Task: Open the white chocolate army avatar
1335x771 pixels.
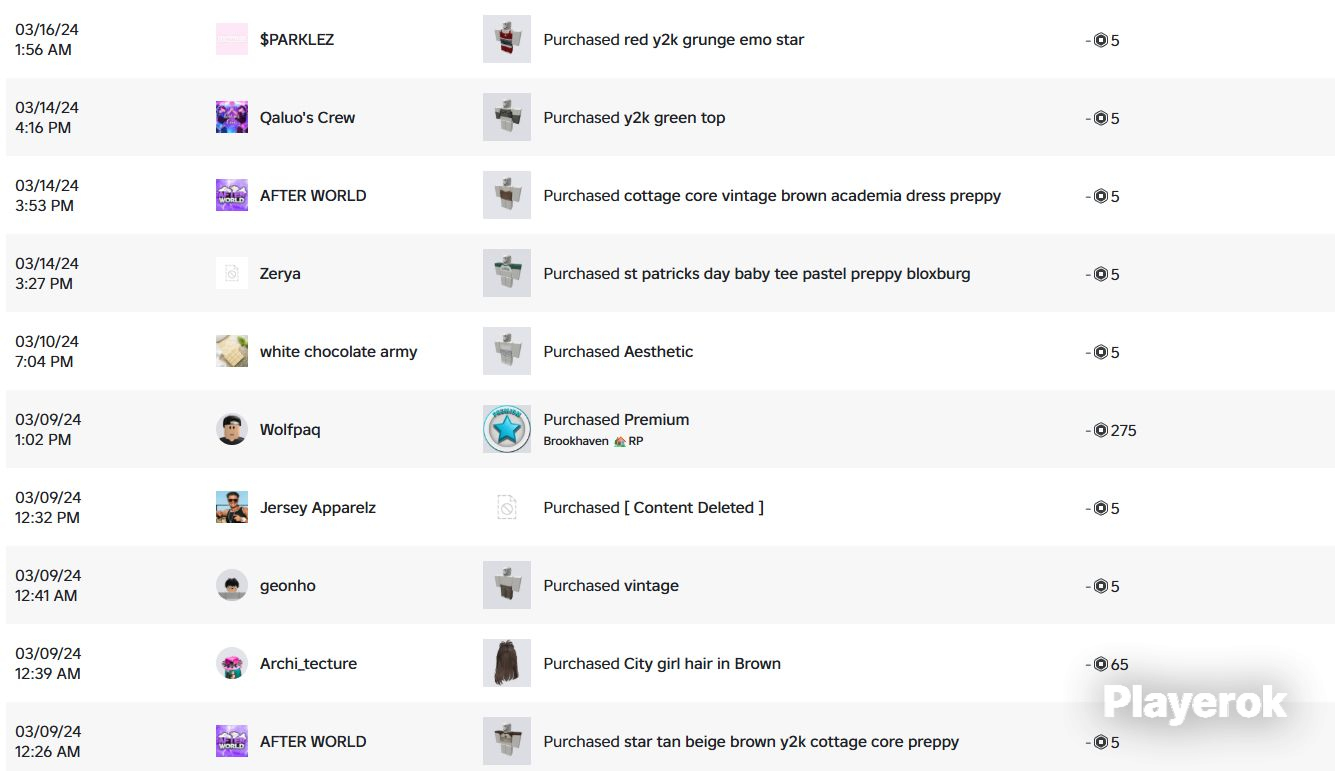Action: 232,352
